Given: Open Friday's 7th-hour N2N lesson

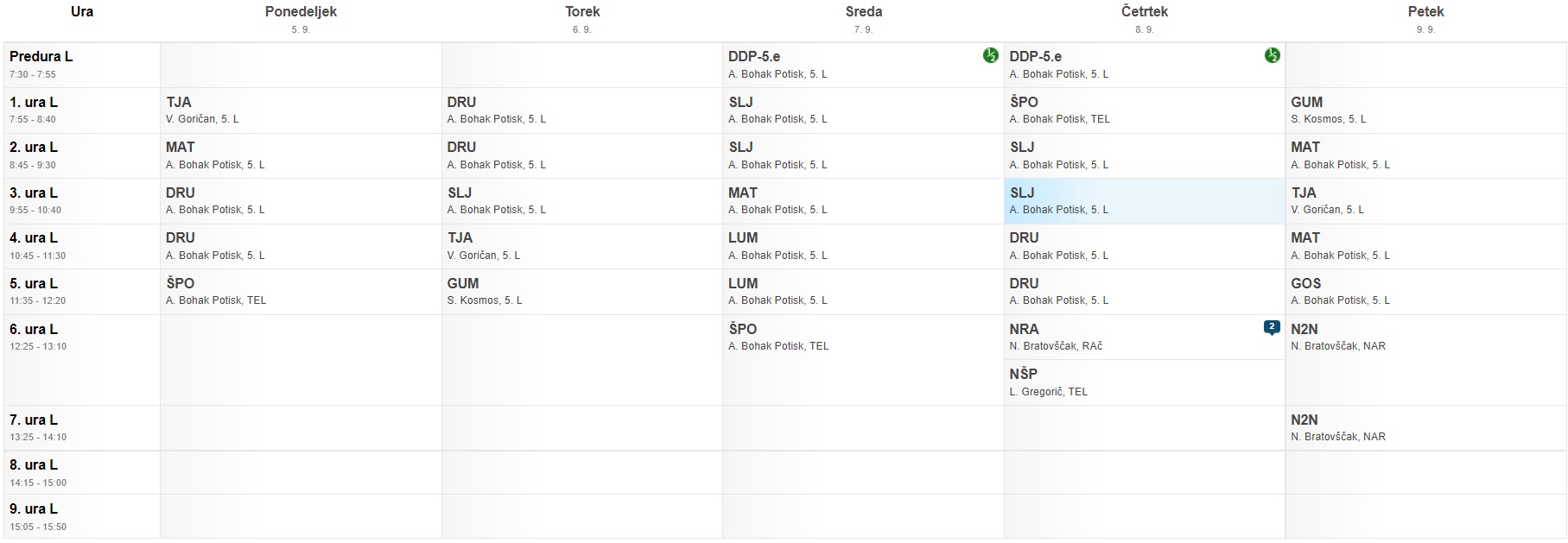Looking at the screenshot, I should point(1425,428).
